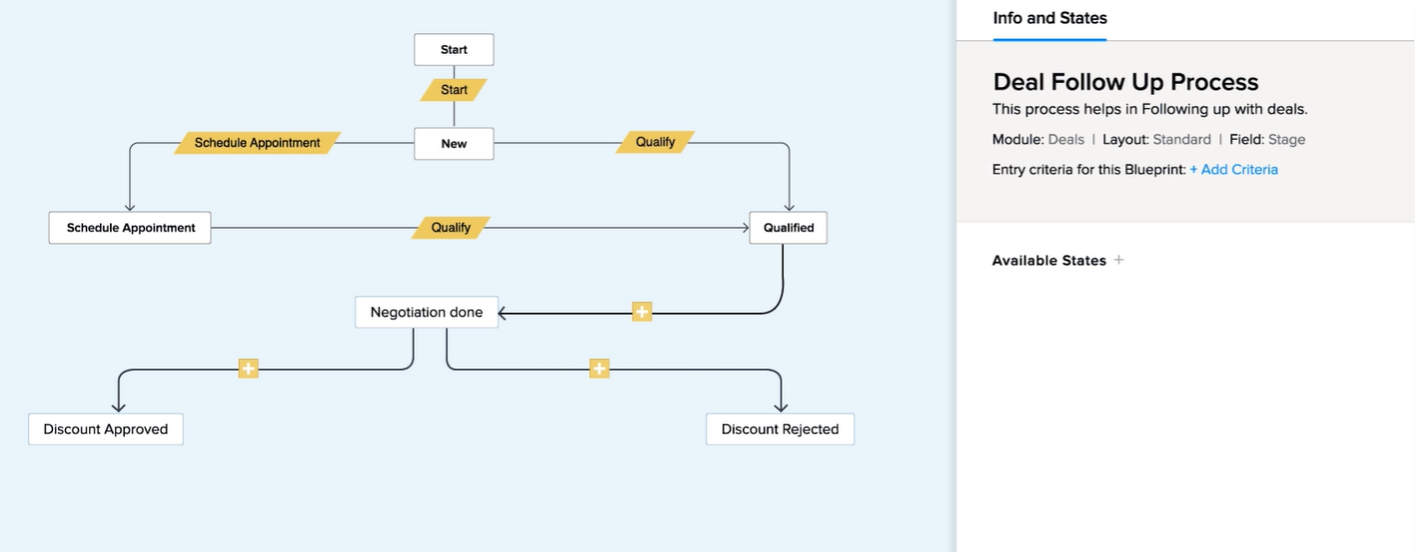Open Qualify transition from Schedule Appointment
The image size is (1415, 552).
click(451, 228)
